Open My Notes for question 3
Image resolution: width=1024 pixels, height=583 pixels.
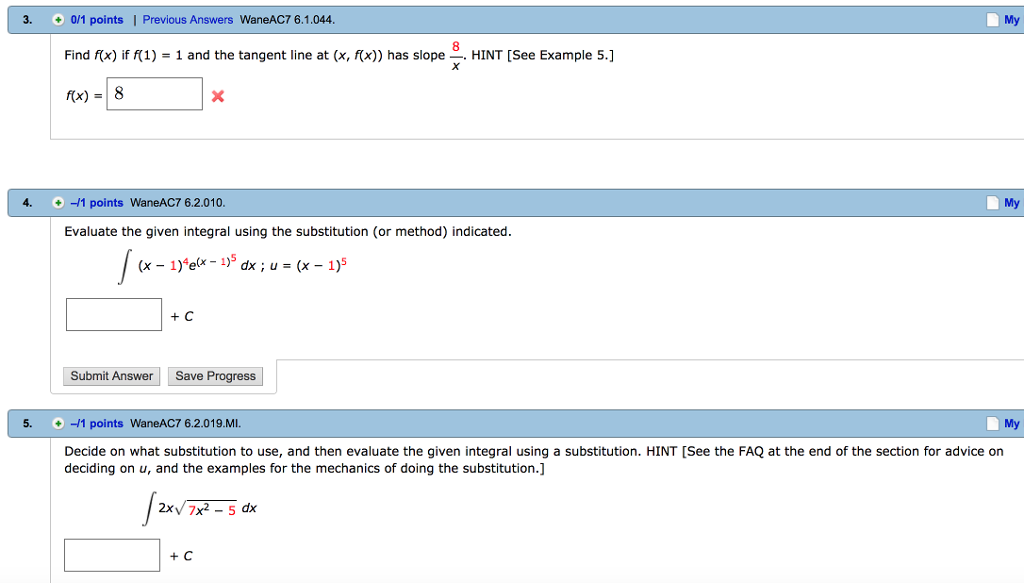pyautogui.click(x=1013, y=18)
